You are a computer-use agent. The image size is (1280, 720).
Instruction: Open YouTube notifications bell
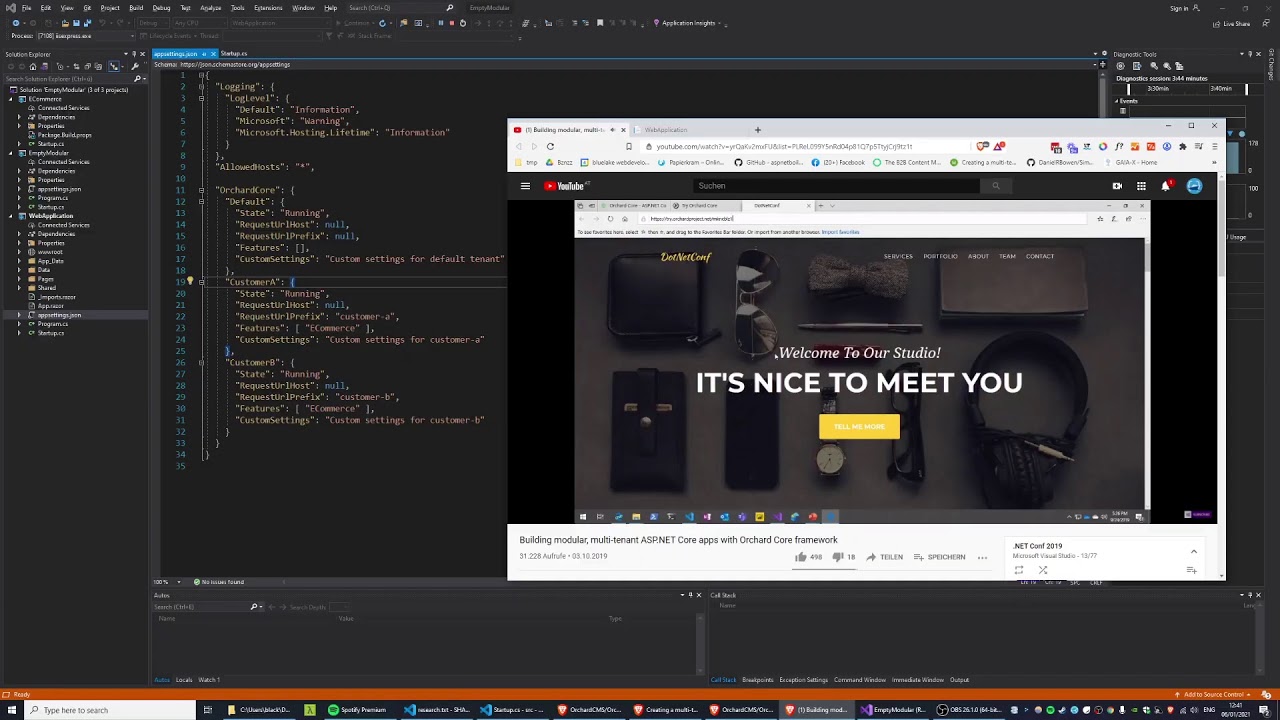pos(1166,186)
